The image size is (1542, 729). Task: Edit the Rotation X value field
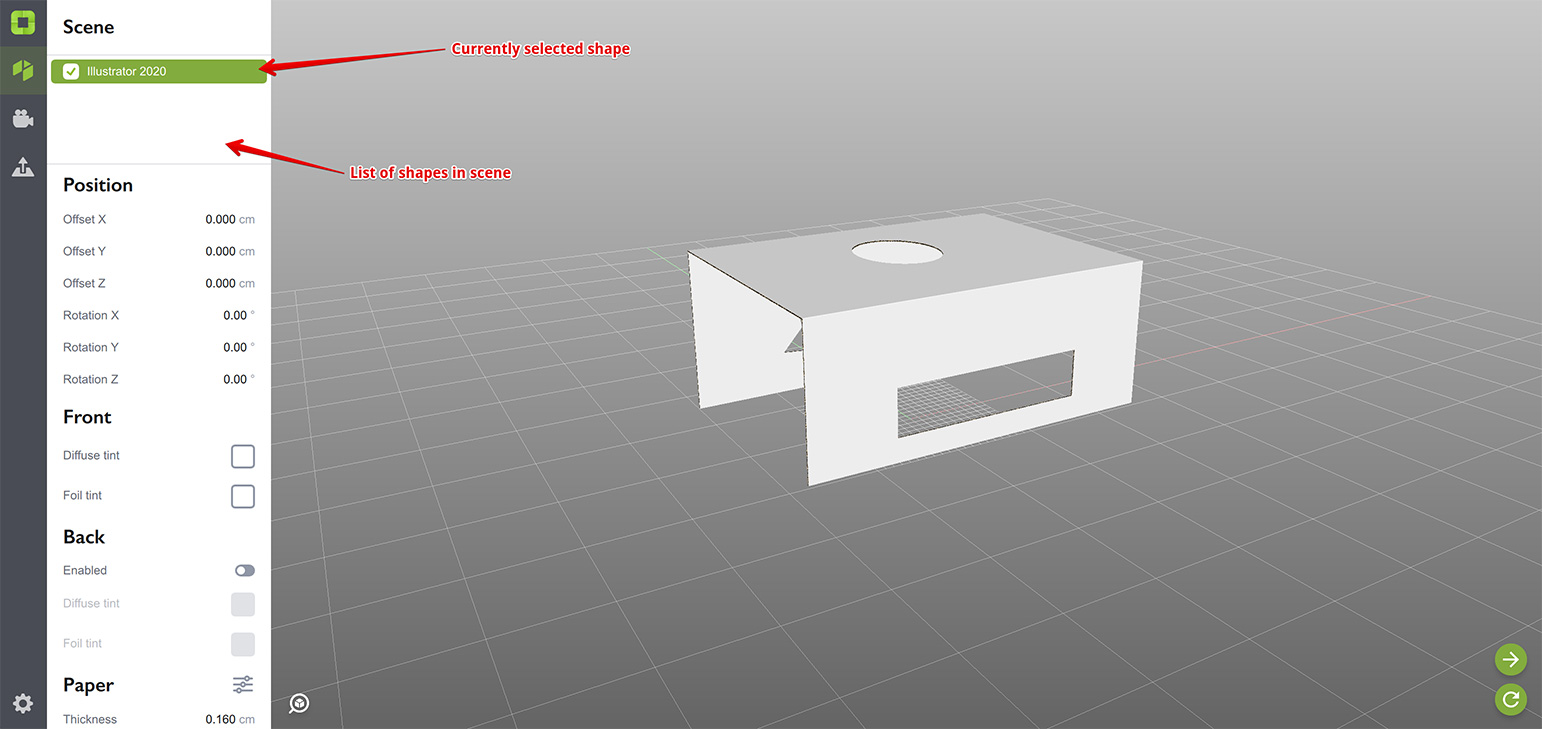(234, 315)
